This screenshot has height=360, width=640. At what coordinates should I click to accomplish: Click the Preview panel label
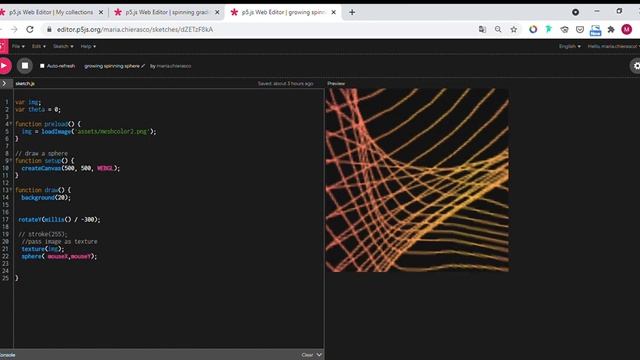coord(336,83)
